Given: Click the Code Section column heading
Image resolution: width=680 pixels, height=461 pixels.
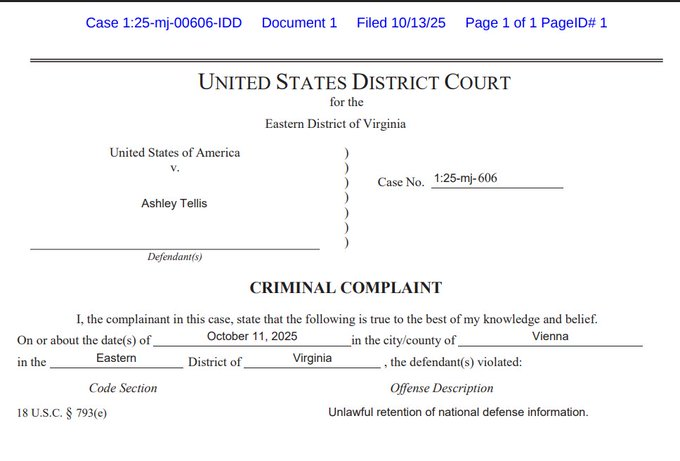Looking at the screenshot, I should tap(123, 388).
